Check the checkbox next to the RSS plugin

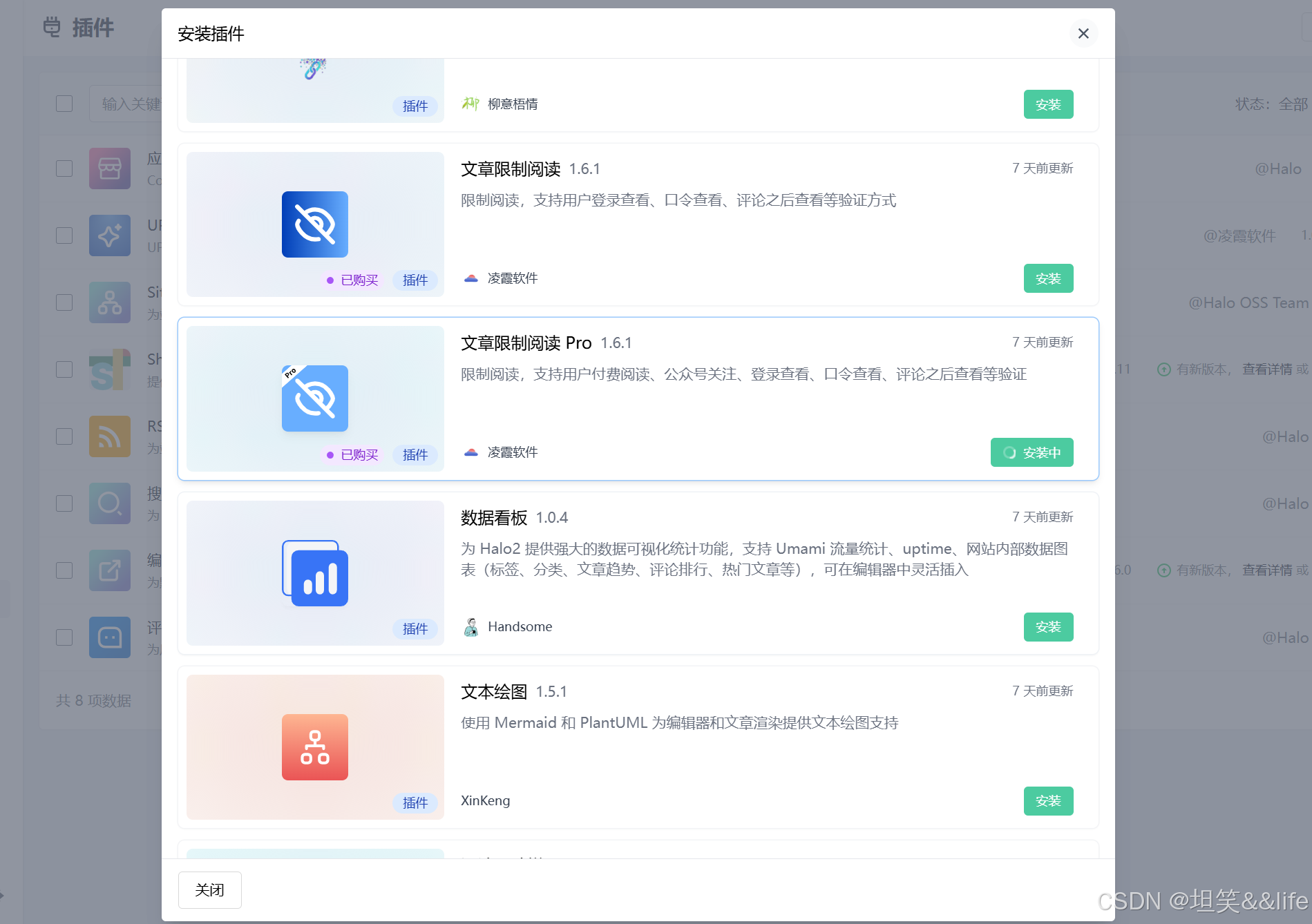click(x=64, y=436)
